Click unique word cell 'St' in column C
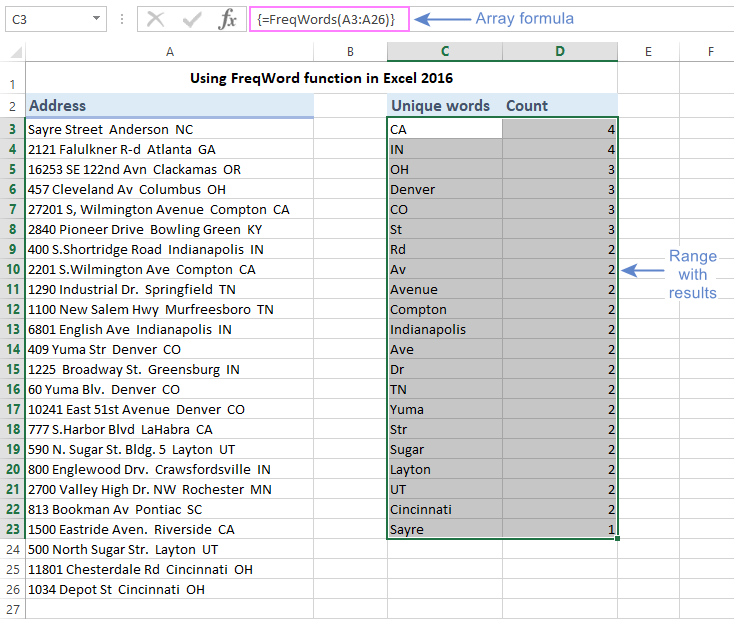The height and width of the screenshot is (619, 734). point(445,229)
